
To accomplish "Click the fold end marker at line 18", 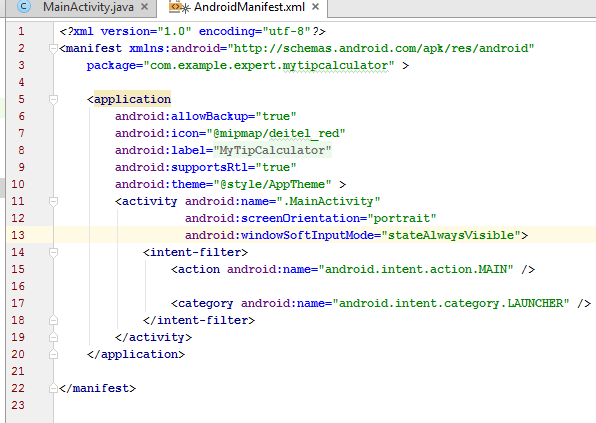I will [53, 320].
